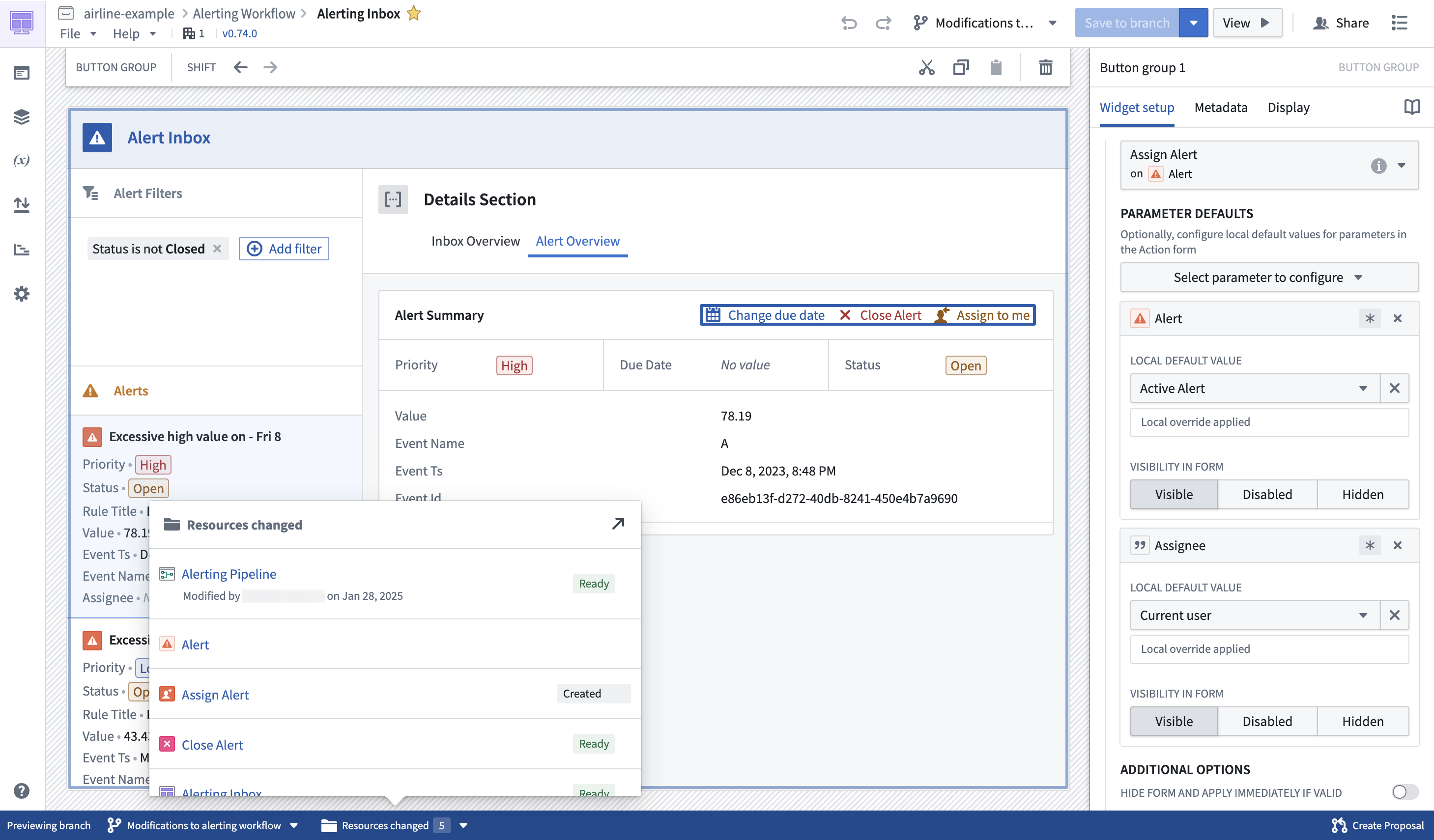Open the Widget setup documentation book icon
This screenshot has width=1434, height=840.
coord(1412,106)
